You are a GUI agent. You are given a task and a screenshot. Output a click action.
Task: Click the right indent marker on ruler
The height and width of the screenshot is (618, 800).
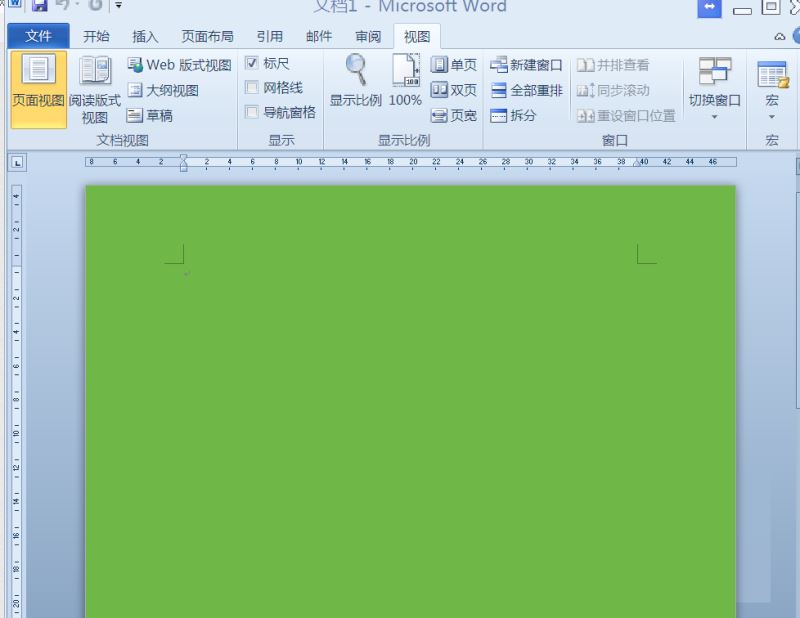pyautogui.click(x=637, y=163)
